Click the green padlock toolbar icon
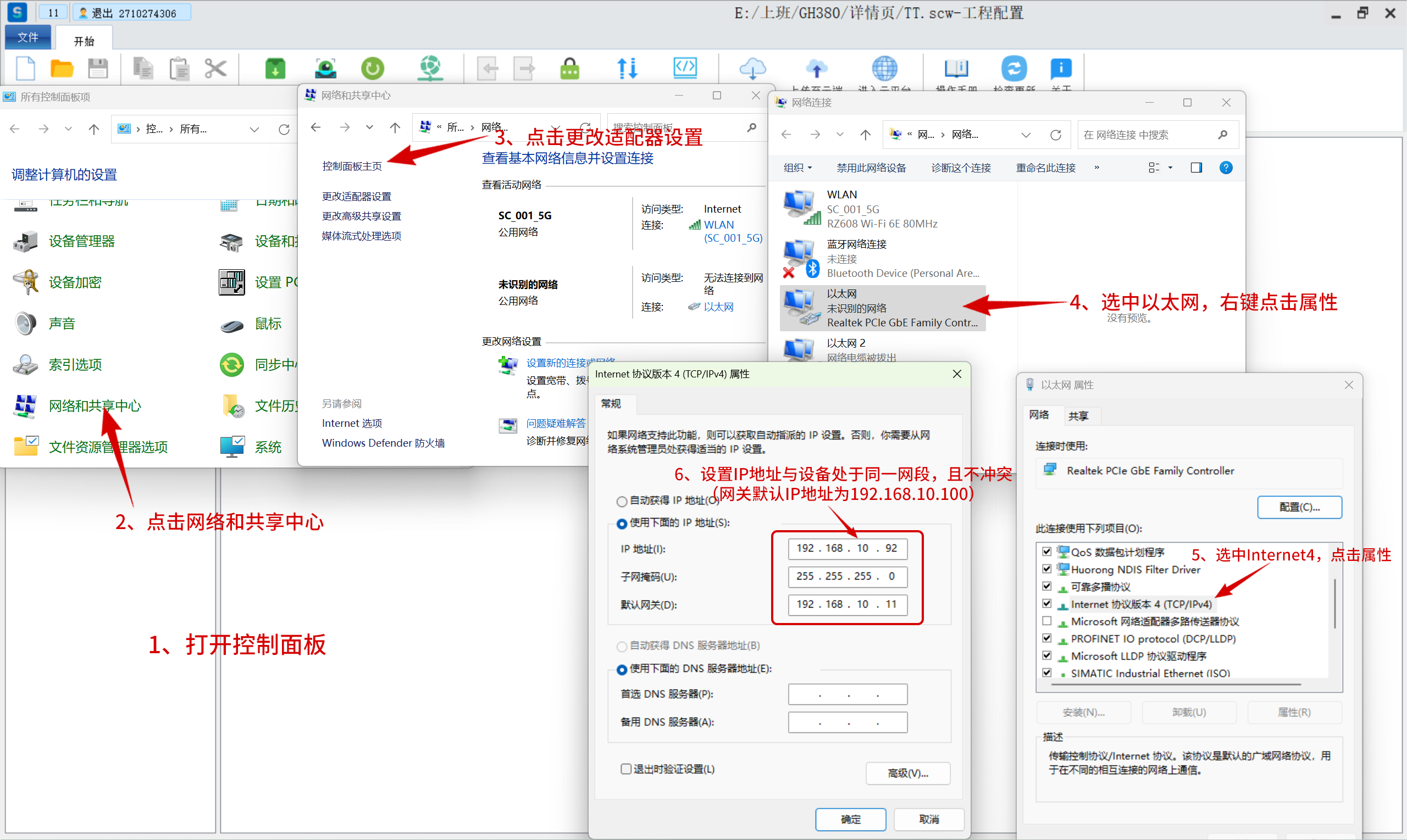The image size is (1407, 840). point(569,69)
